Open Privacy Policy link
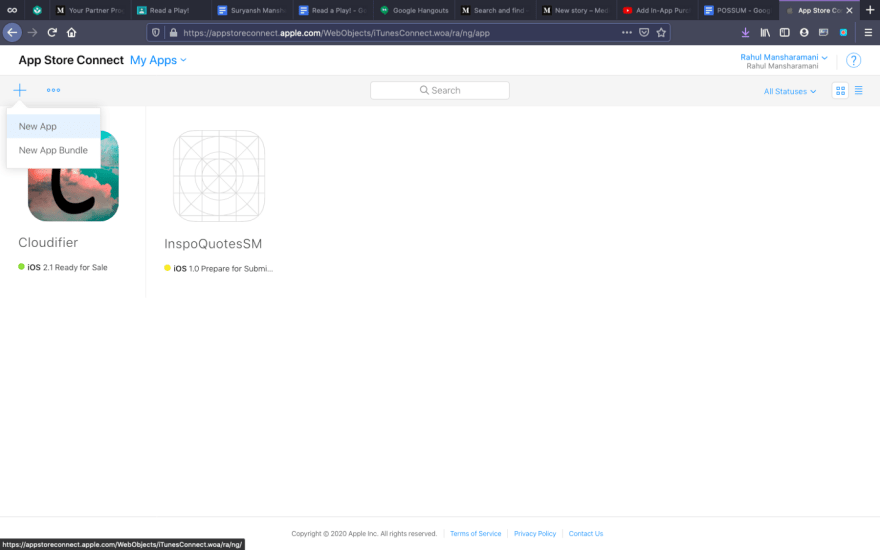 (x=535, y=533)
